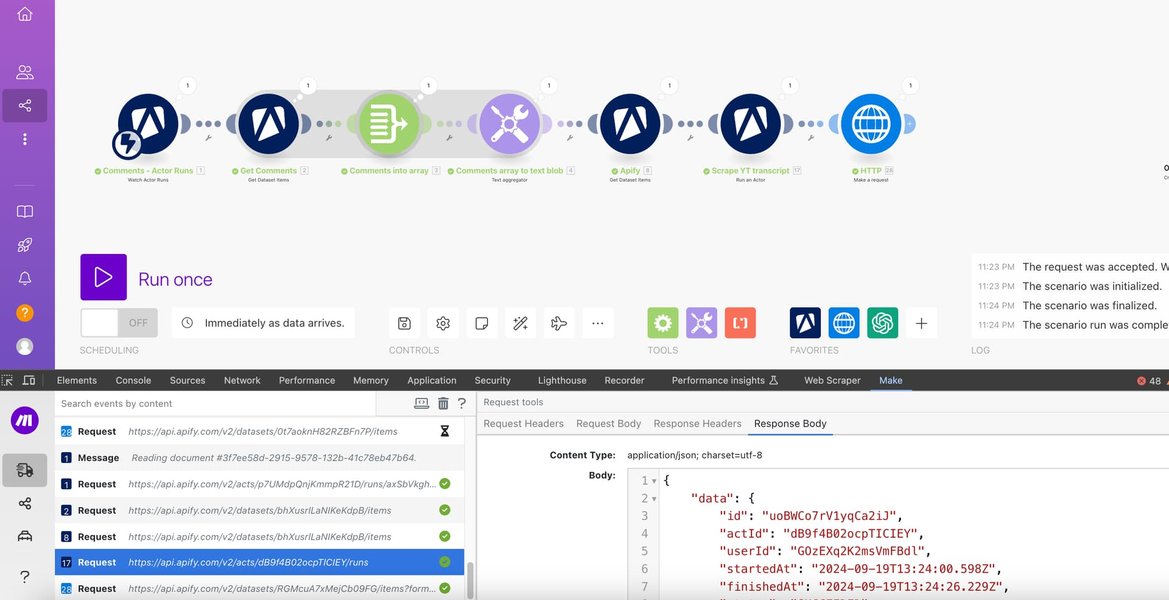Select the Scenarios share icon in sidebar
This screenshot has width=1169, height=600.
pyautogui.click(x=25, y=106)
